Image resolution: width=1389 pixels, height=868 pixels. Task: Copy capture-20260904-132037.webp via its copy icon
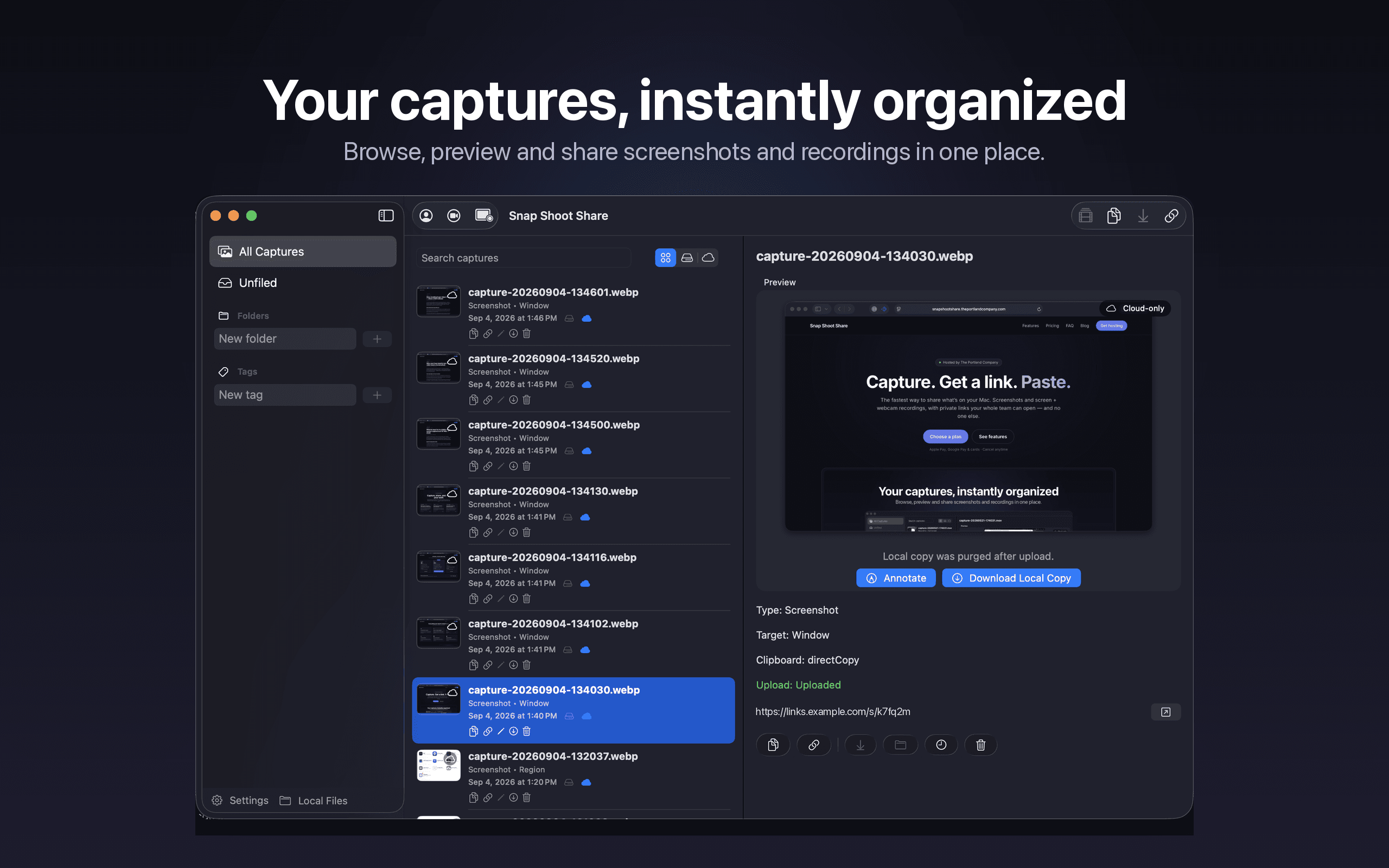(474, 798)
